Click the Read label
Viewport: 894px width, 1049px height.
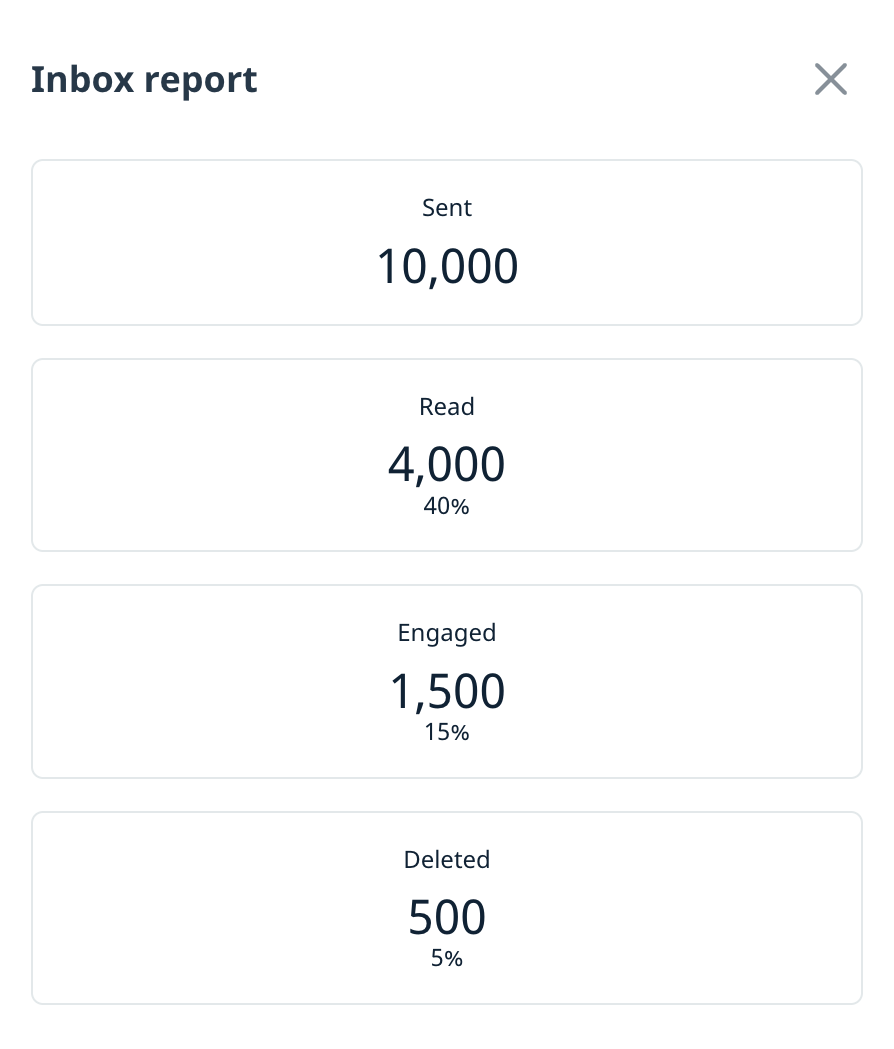coord(446,406)
